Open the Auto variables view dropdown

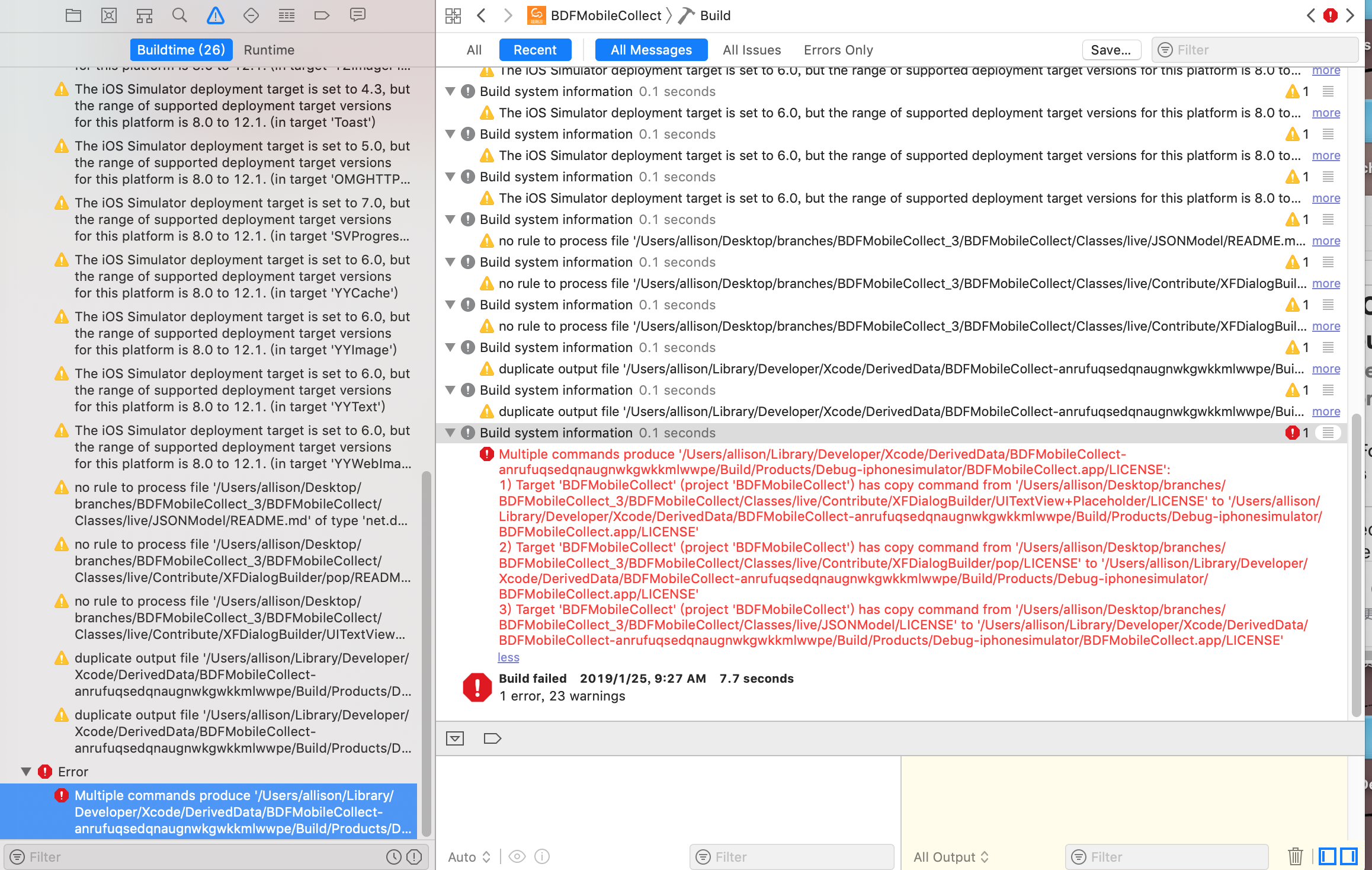point(468,857)
